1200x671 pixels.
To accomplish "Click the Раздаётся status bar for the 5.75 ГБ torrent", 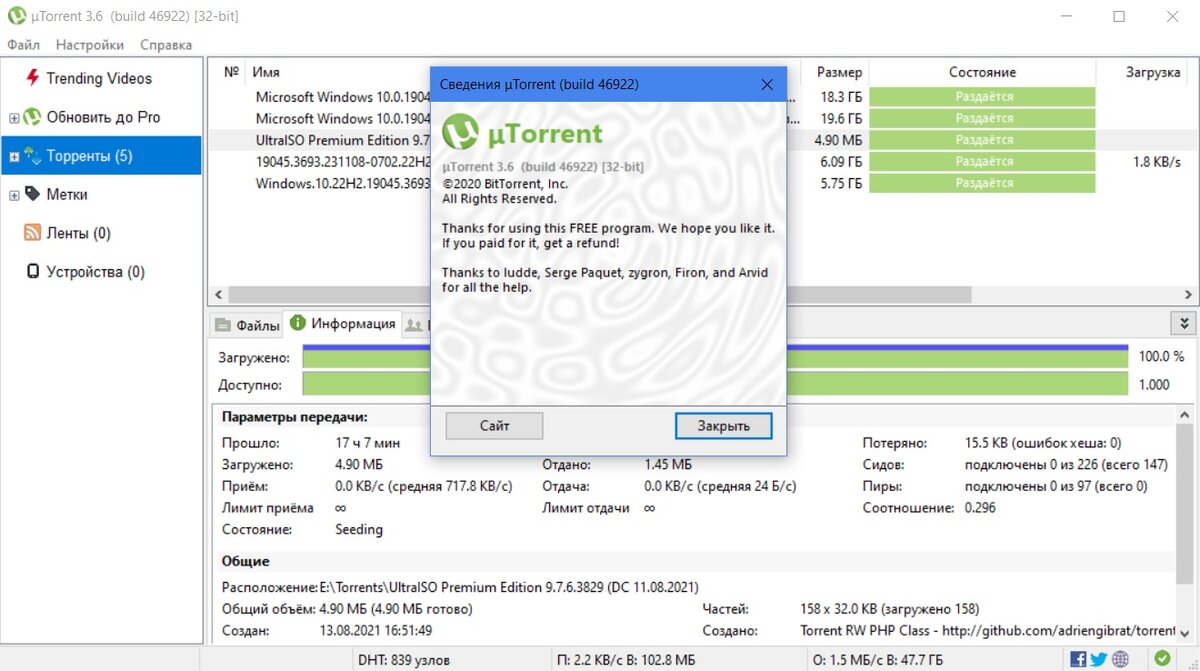I will 983,183.
